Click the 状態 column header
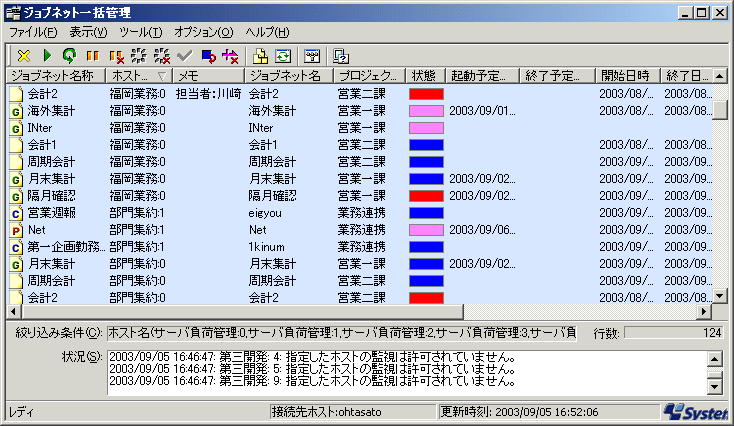Screen dimensions: 734x426 pyautogui.click(x=423, y=76)
